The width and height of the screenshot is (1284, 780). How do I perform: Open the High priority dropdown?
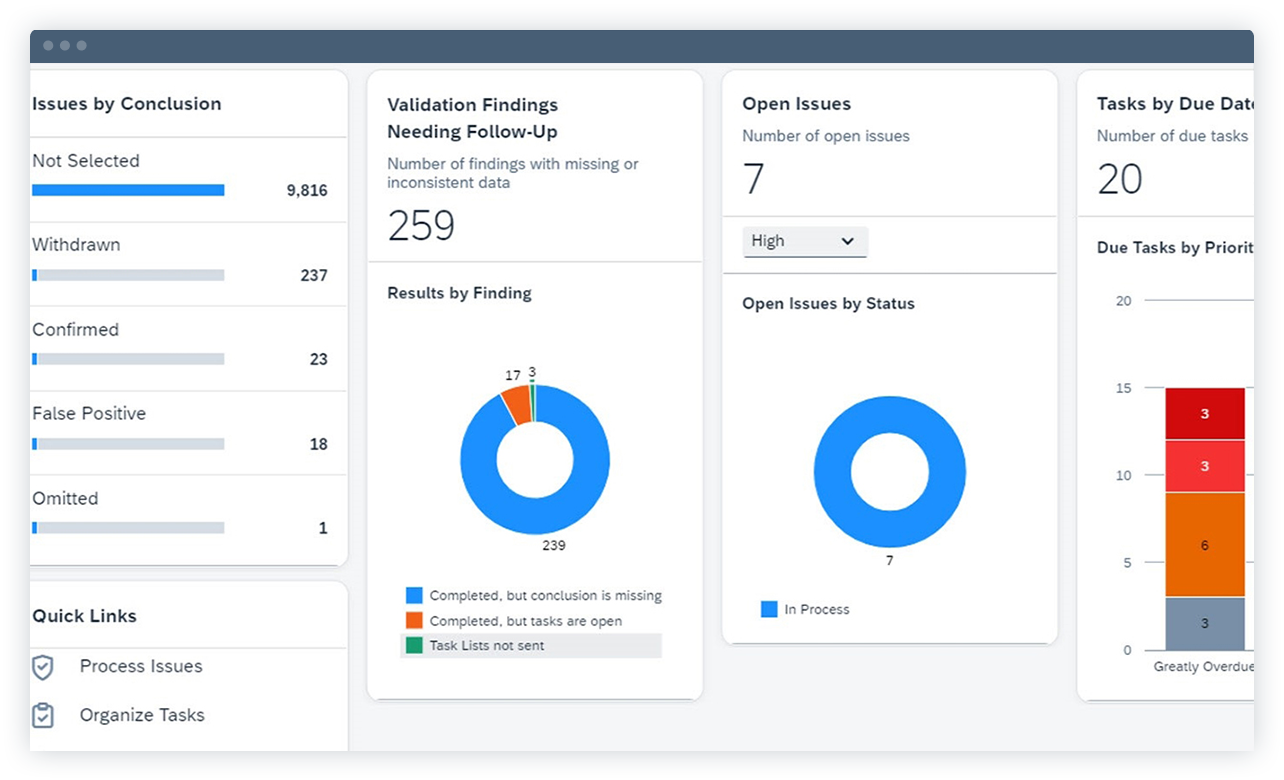point(805,241)
